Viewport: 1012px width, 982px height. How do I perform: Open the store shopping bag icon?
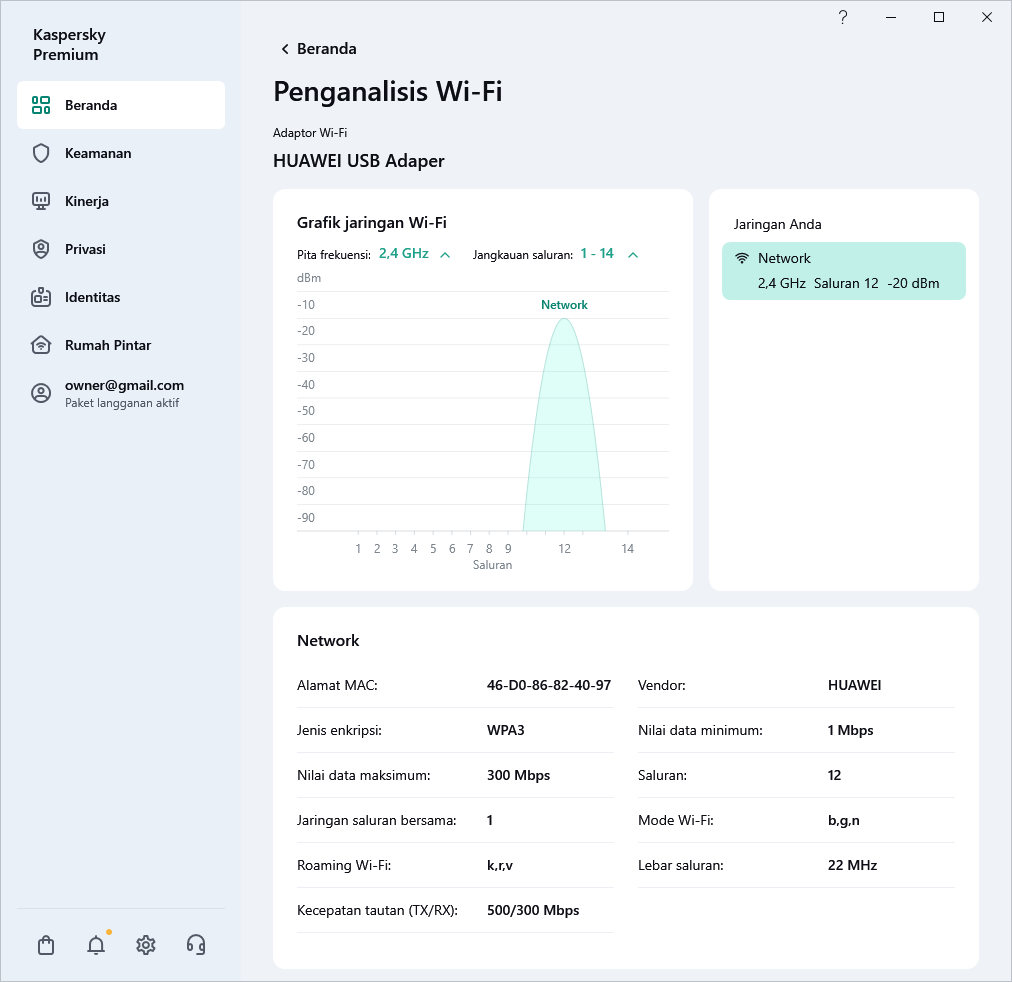45,945
